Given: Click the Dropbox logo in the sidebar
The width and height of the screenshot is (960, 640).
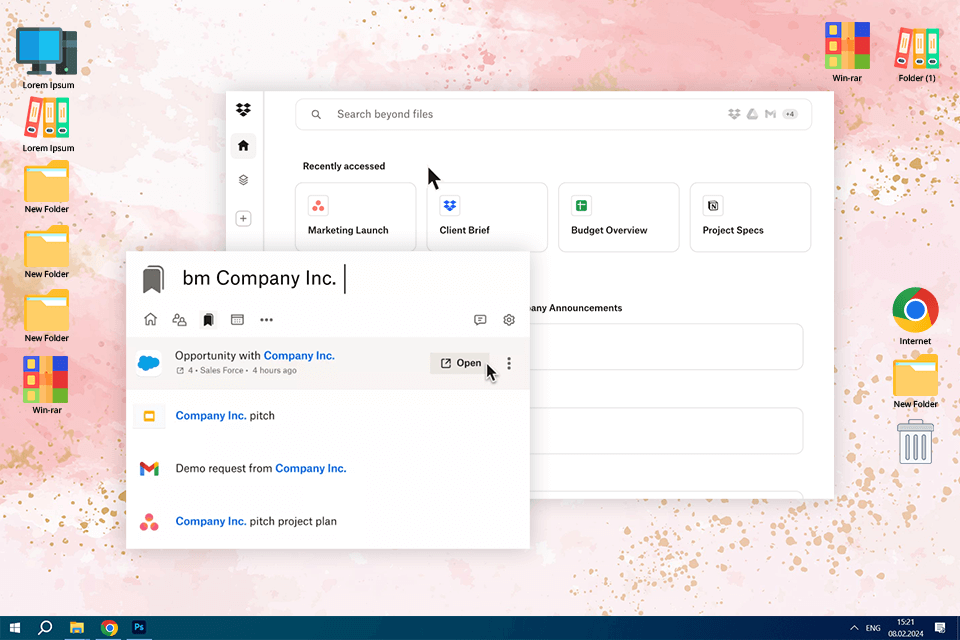Looking at the screenshot, I should tap(243, 110).
